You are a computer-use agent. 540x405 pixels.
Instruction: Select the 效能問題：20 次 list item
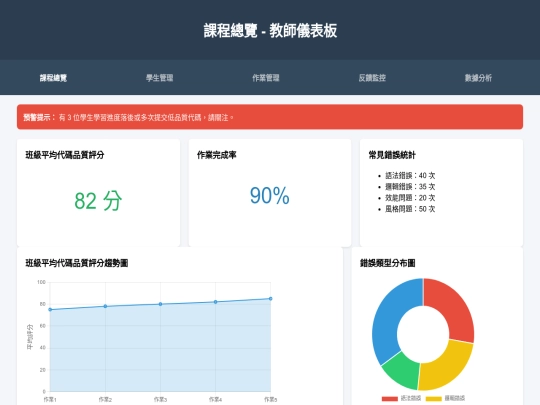pyautogui.click(x=410, y=198)
